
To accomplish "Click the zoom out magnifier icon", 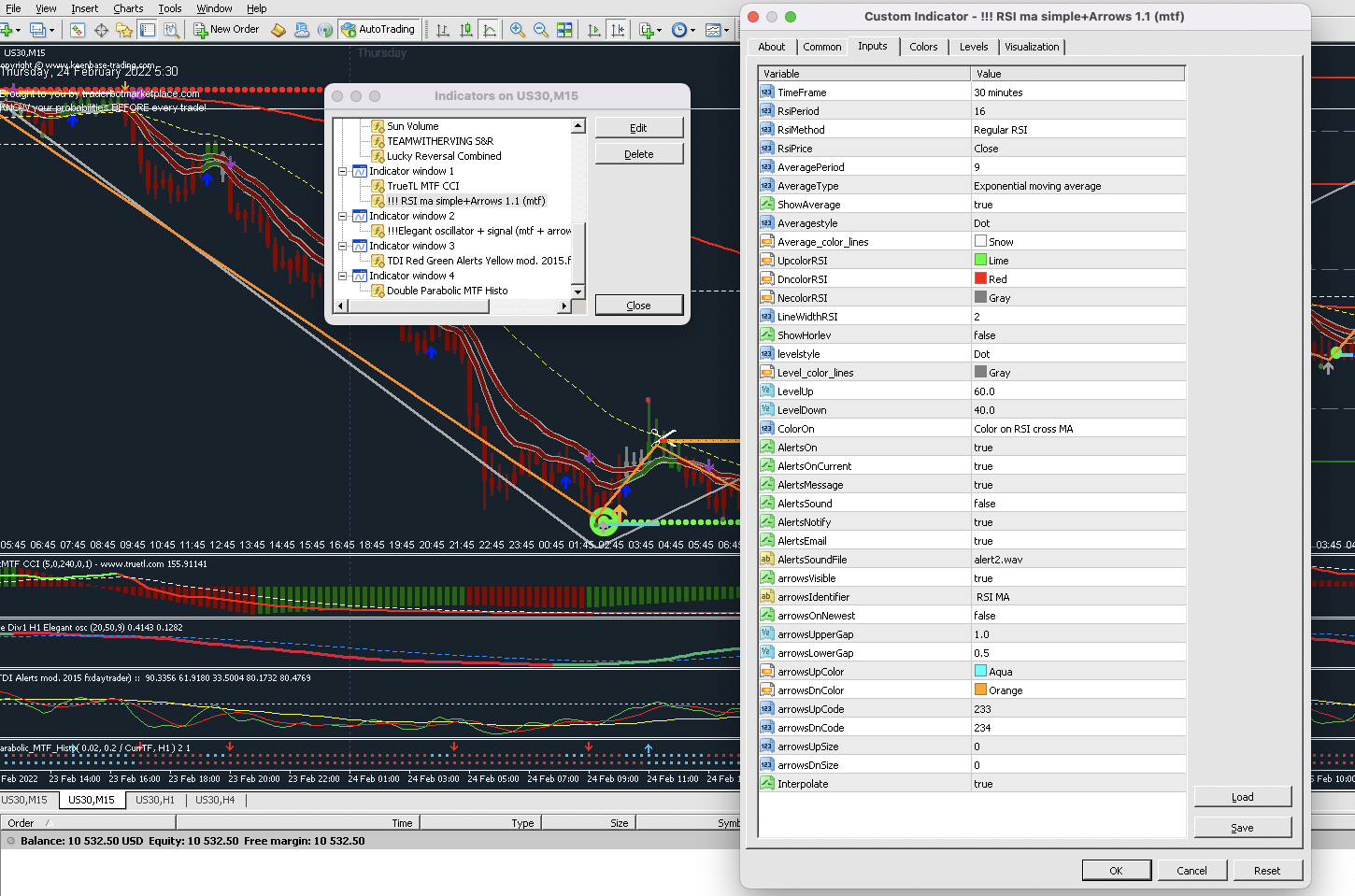I will point(540,30).
